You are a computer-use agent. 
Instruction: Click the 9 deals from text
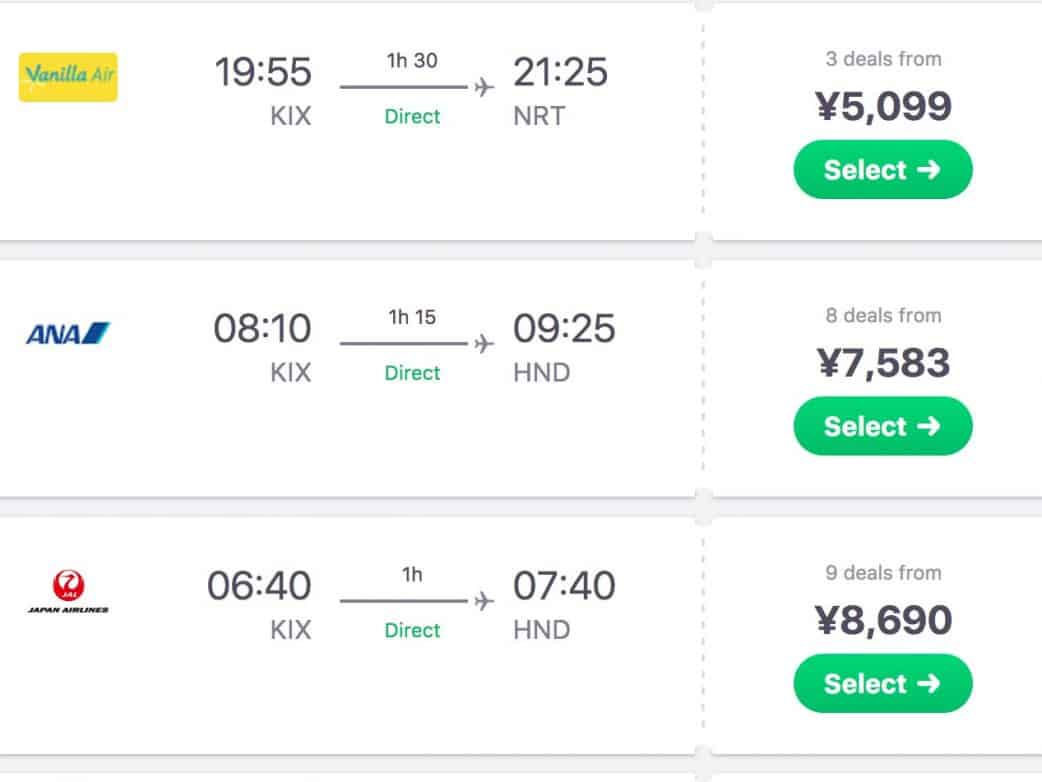point(883,573)
